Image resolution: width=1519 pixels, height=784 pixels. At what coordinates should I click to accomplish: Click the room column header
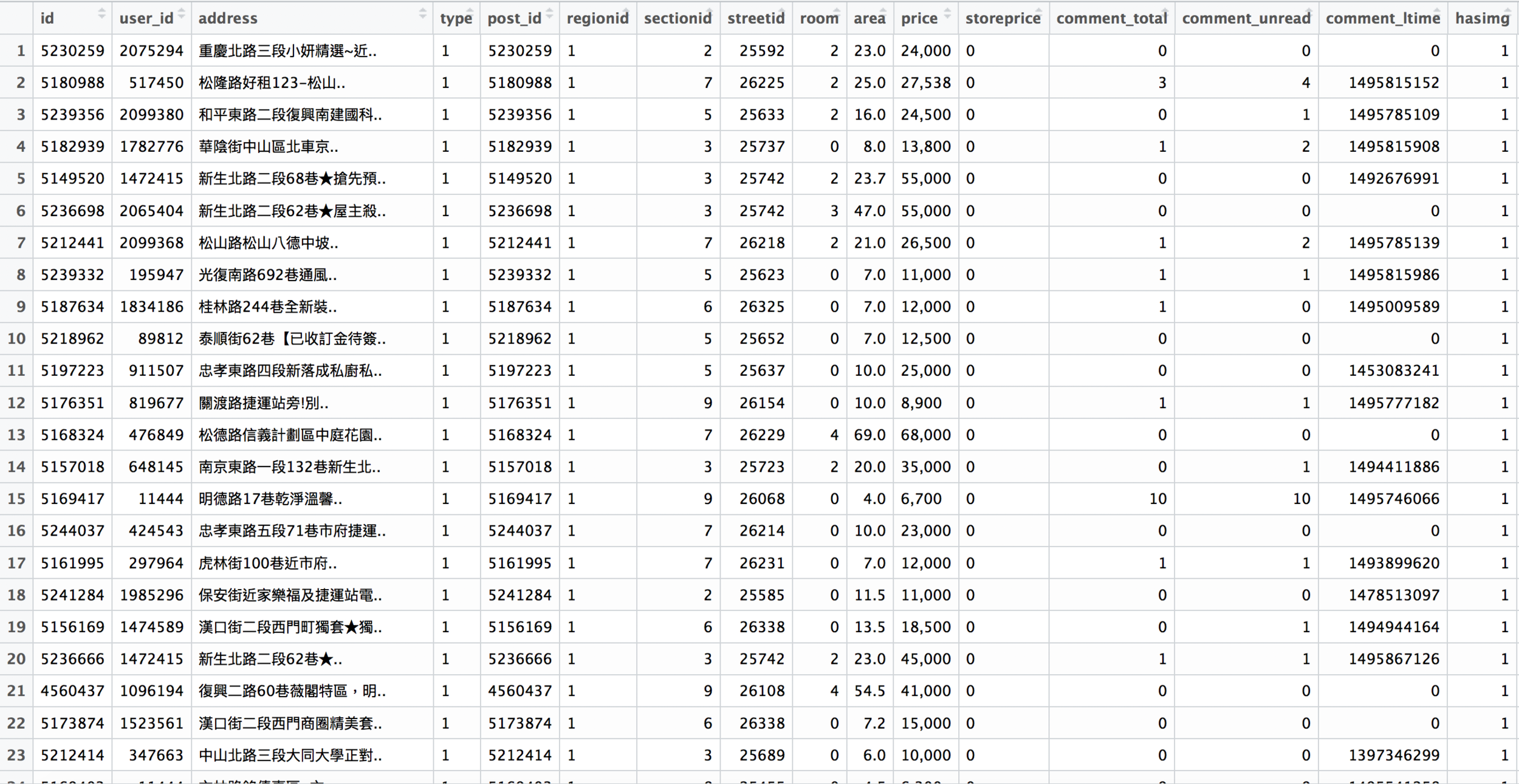[x=818, y=18]
